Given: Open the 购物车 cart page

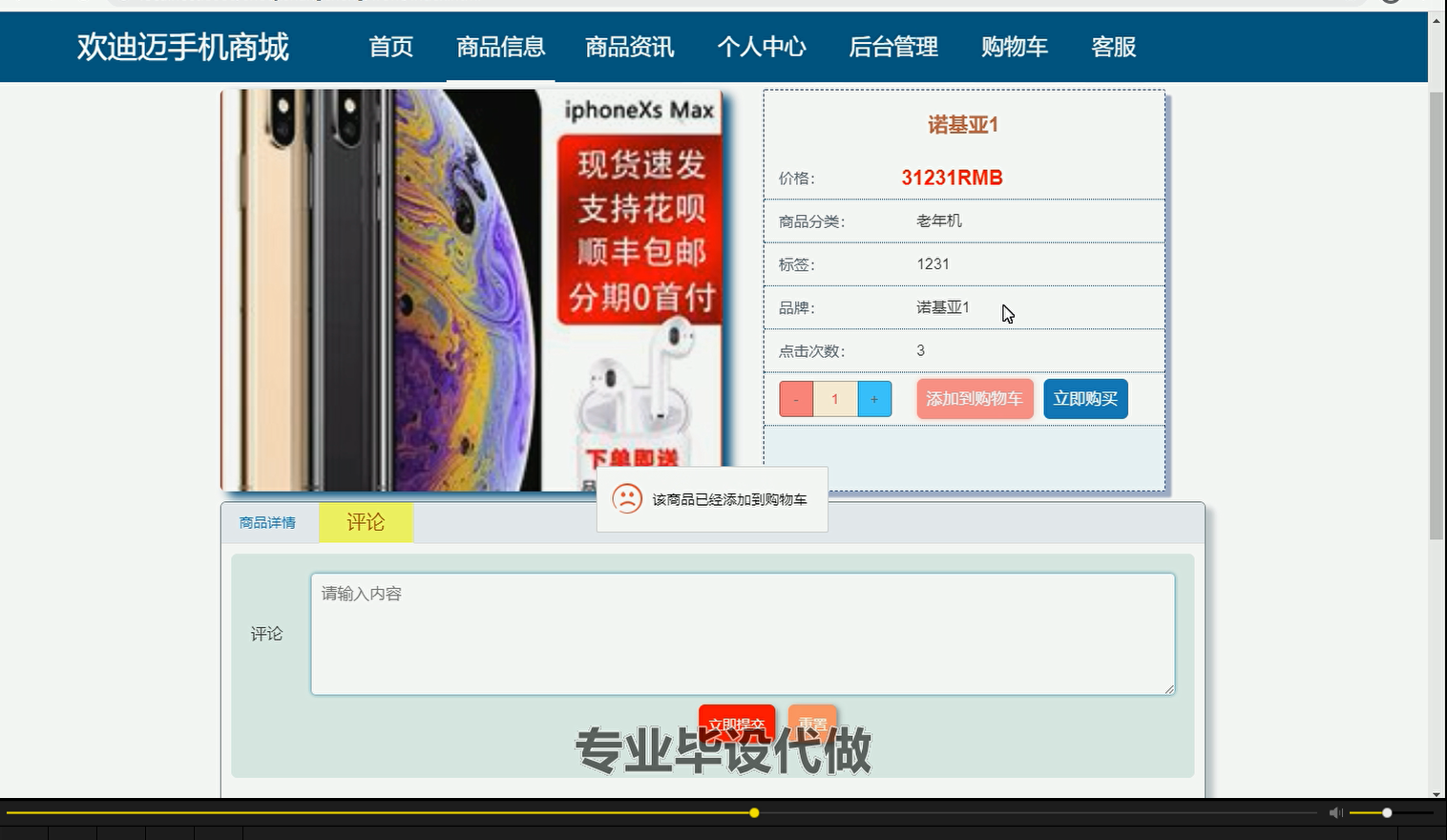Looking at the screenshot, I should 1015,47.
